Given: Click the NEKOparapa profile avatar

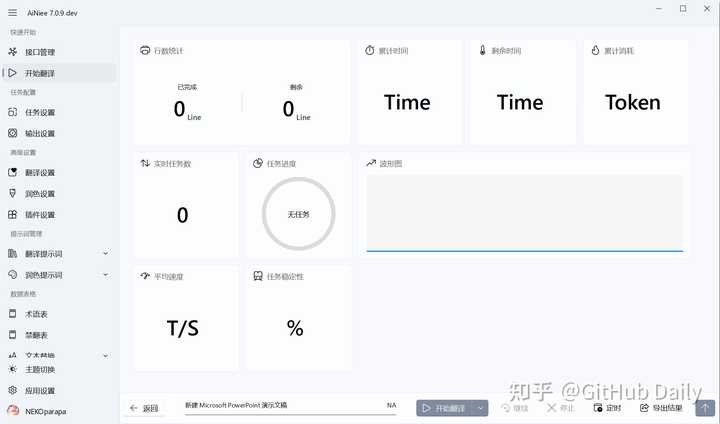Looking at the screenshot, I should 13,411.
